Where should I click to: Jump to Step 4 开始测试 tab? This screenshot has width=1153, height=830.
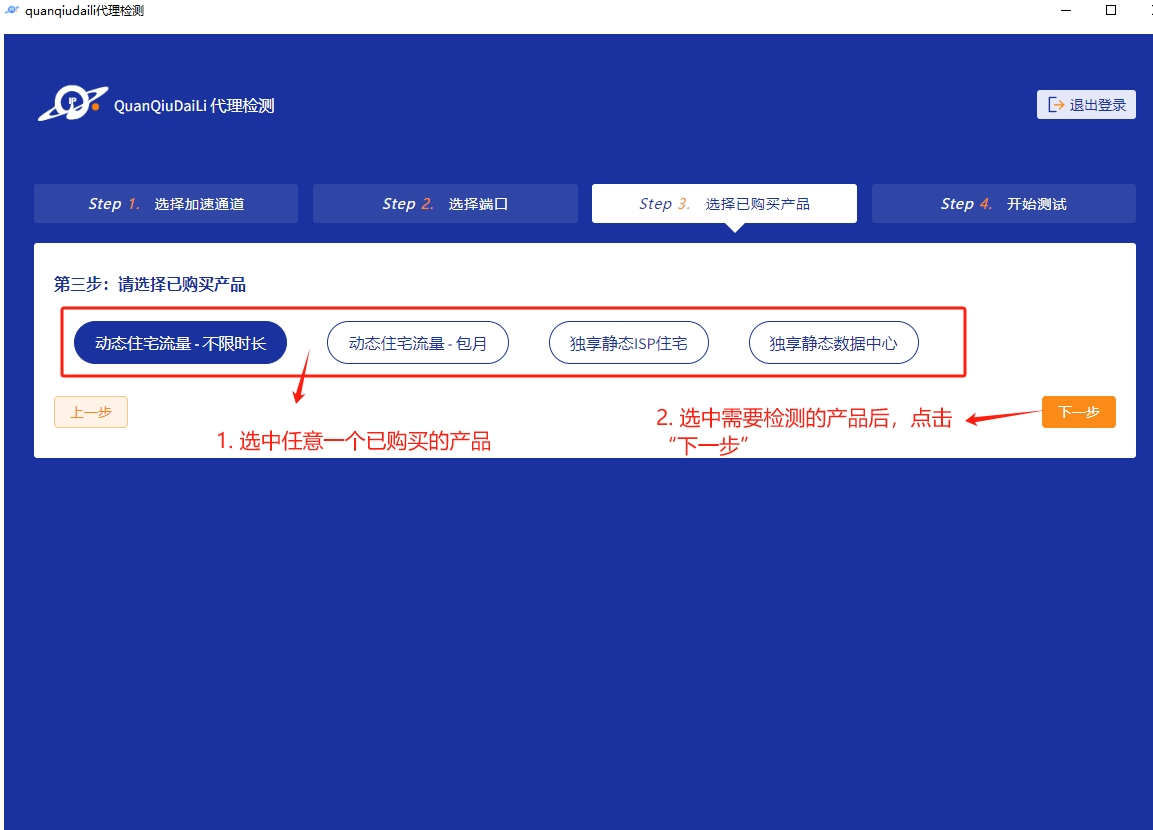pyautogui.click(x=1003, y=203)
